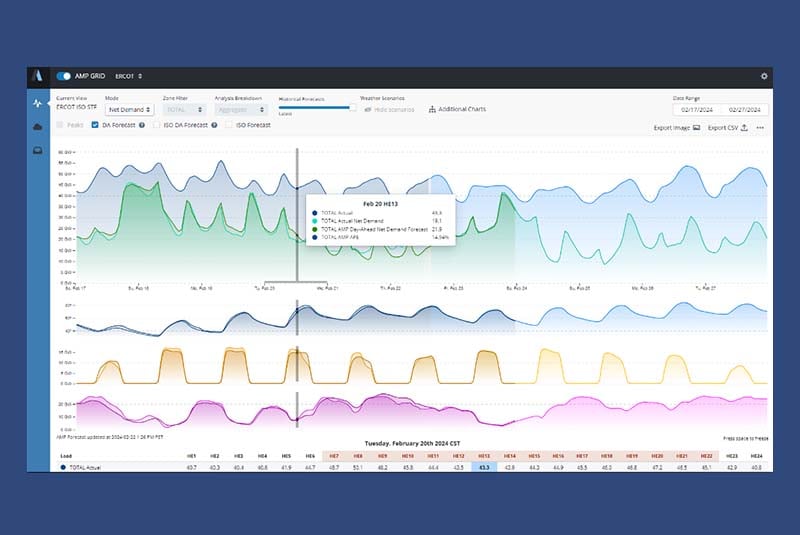800x535 pixels.
Task: Open the weather cloud sidebar view
Action: pyautogui.click(x=38, y=127)
